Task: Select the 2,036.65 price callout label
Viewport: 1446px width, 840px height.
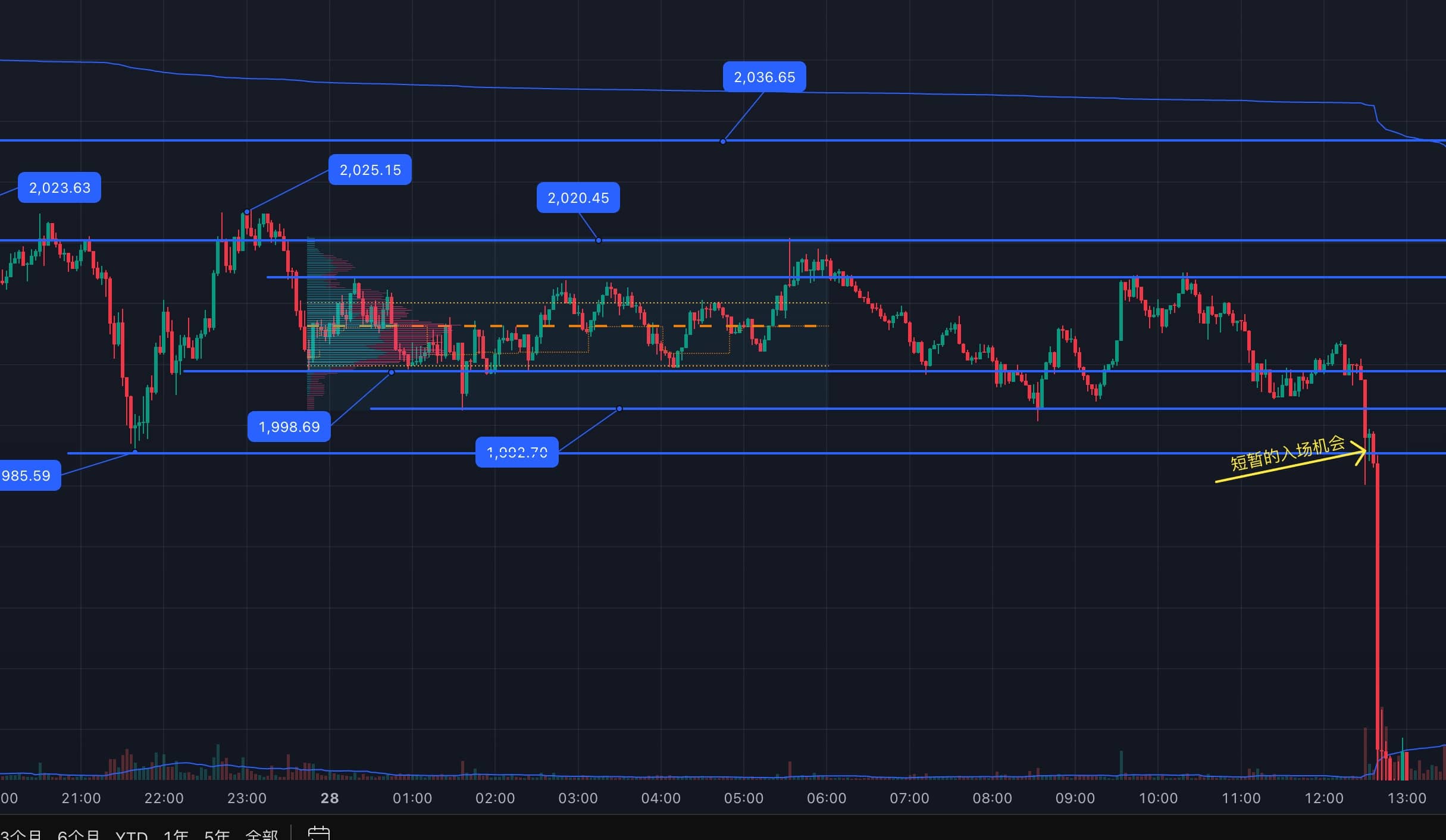Action: (764, 77)
